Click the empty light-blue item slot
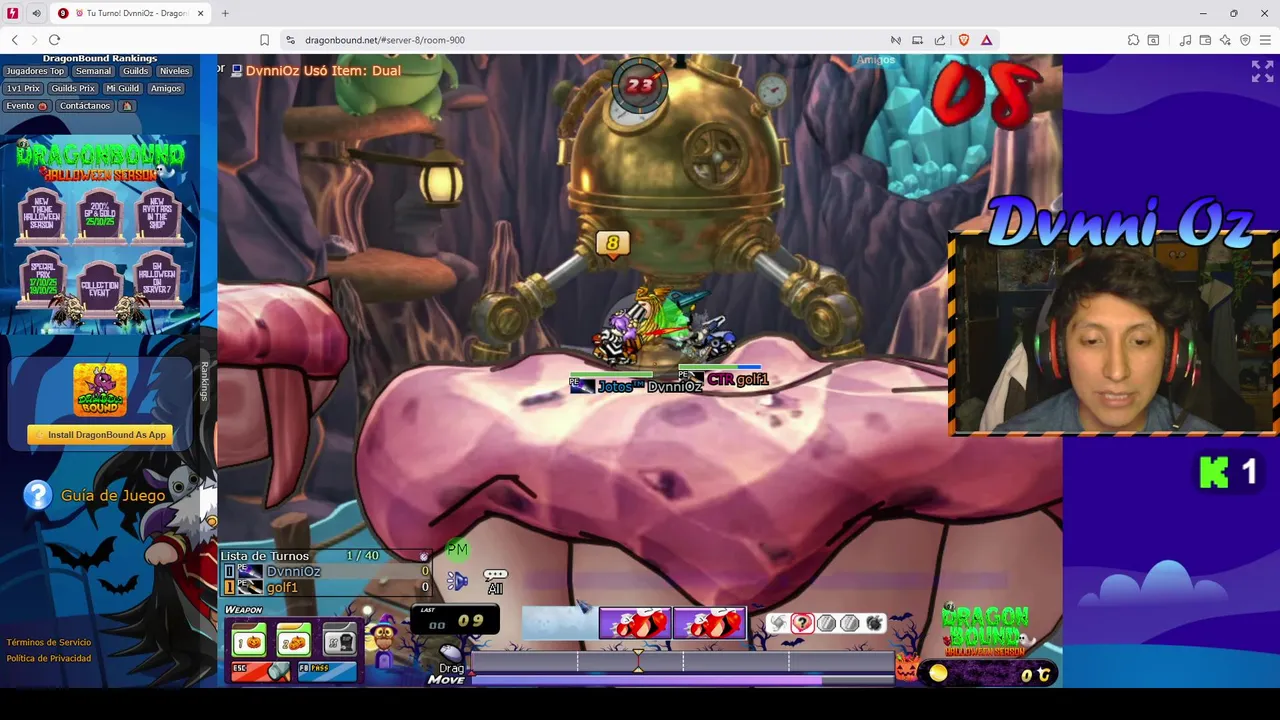 point(559,623)
